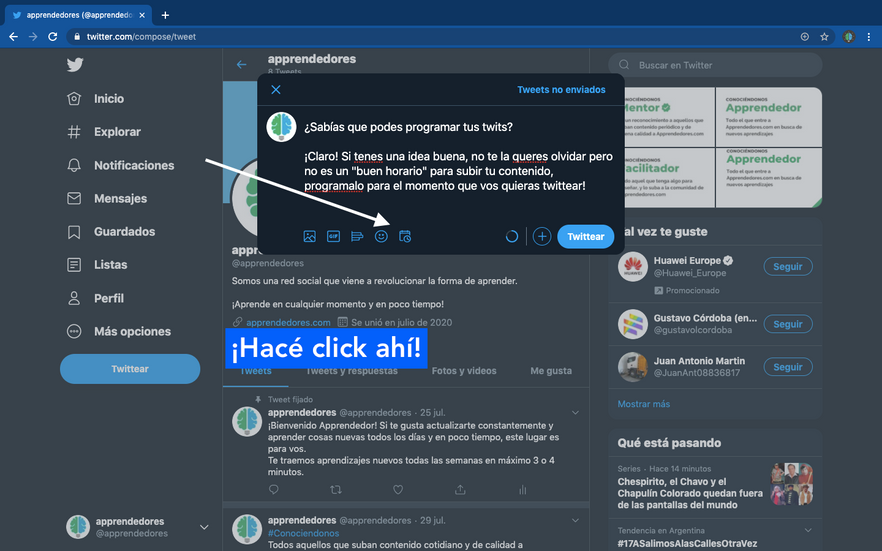The height and width of the screenshot is (551, 882).
Task: Add a poll to the tweet
Action: (x=357, y=237)
